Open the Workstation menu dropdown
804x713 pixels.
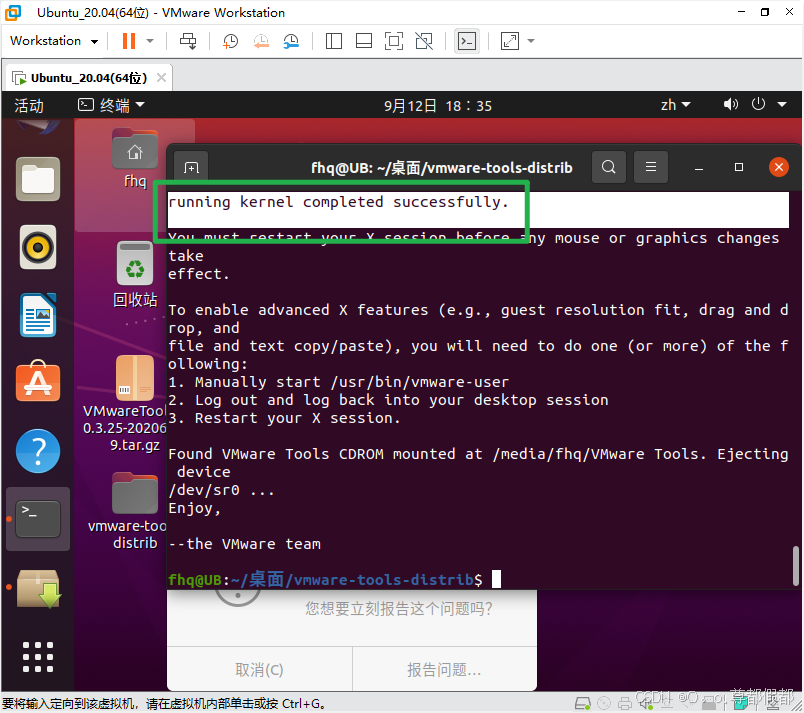pyautogui.click(x=54, y=41)
